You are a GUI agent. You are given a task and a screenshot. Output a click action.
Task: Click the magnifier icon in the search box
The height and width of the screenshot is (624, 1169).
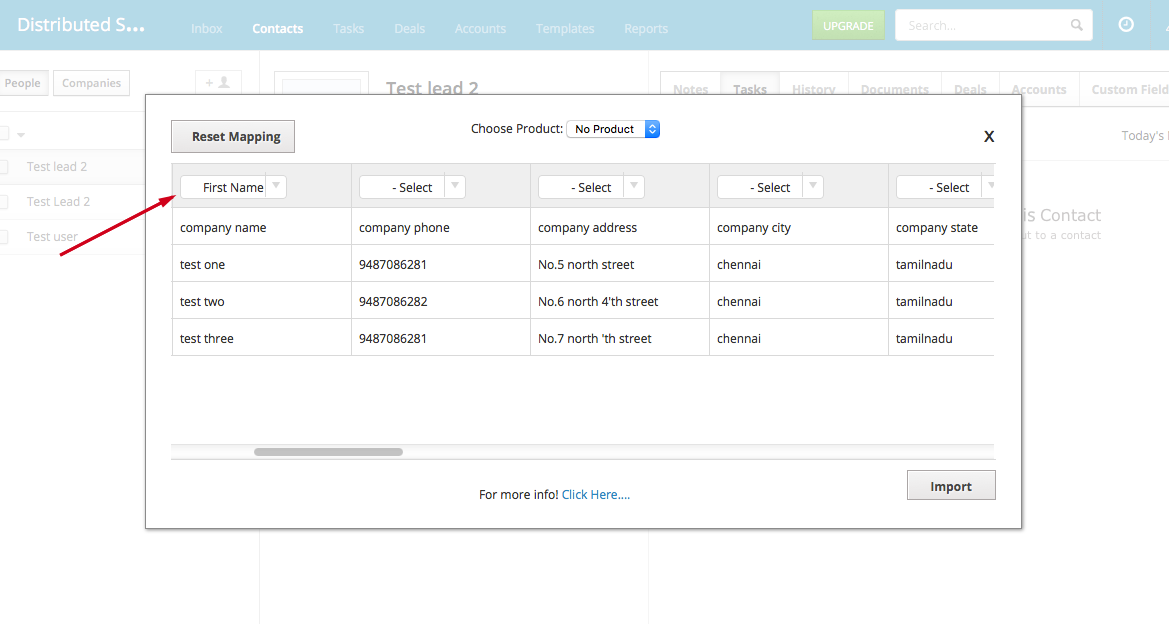pyautogui.click(x=1075, y=24)
